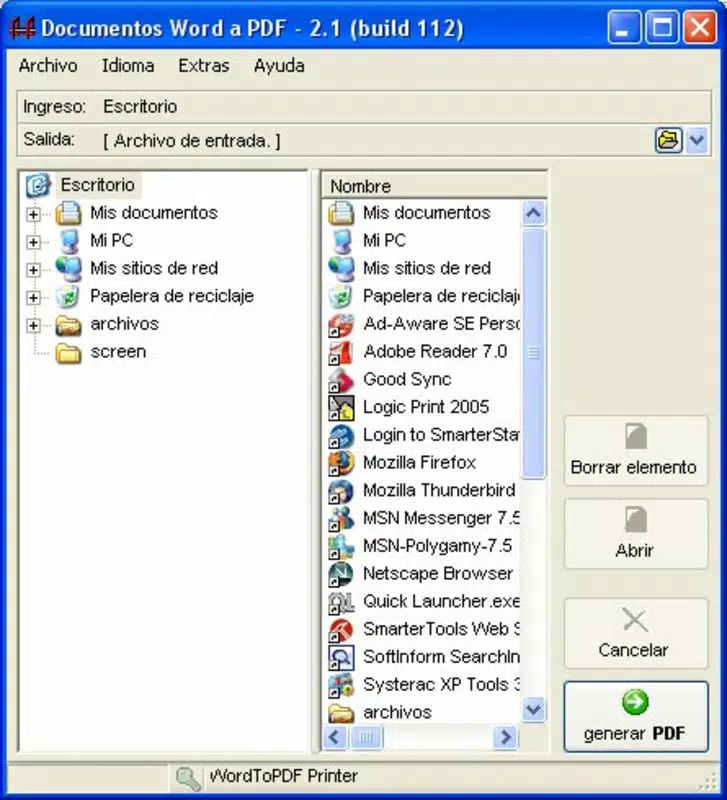Open the Salida dropdown arrow
The height and width of the screenshot is (800, 727).
697,140
